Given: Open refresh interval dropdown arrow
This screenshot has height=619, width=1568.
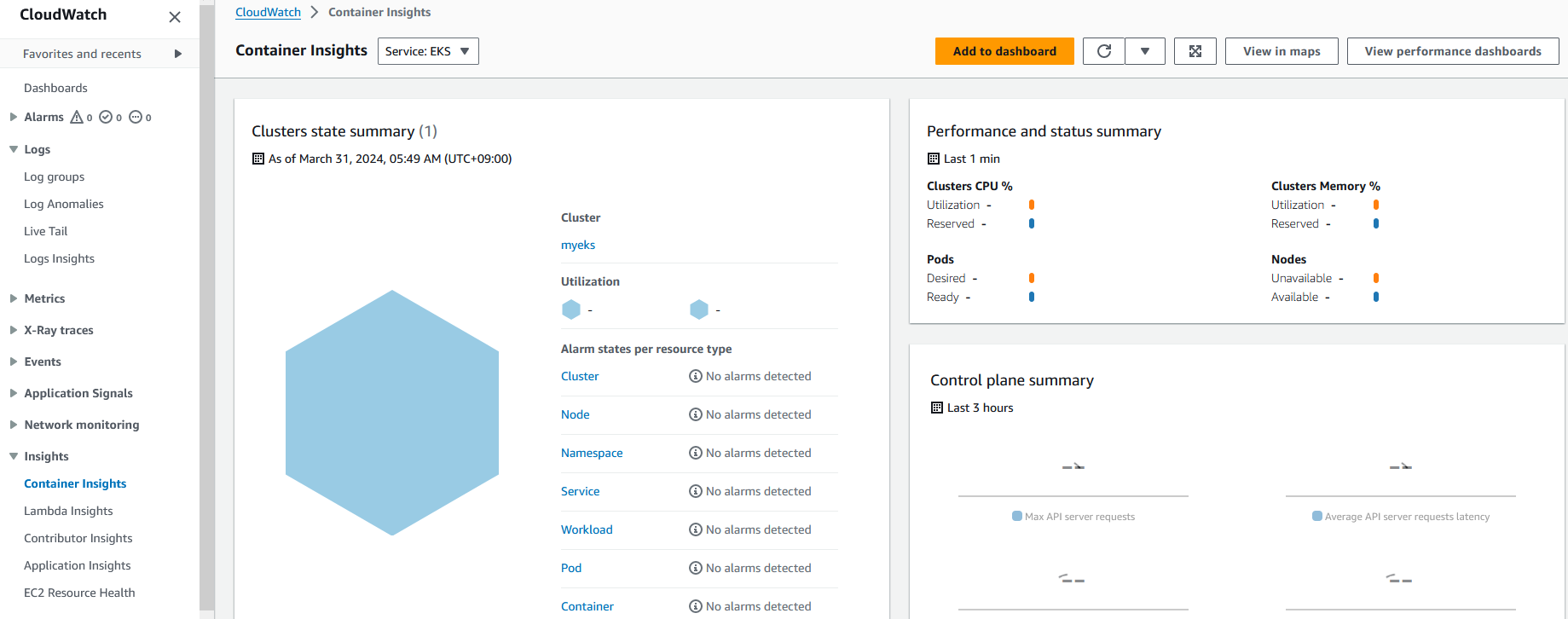Looking at the screenshot, I should pos(1145,51).
